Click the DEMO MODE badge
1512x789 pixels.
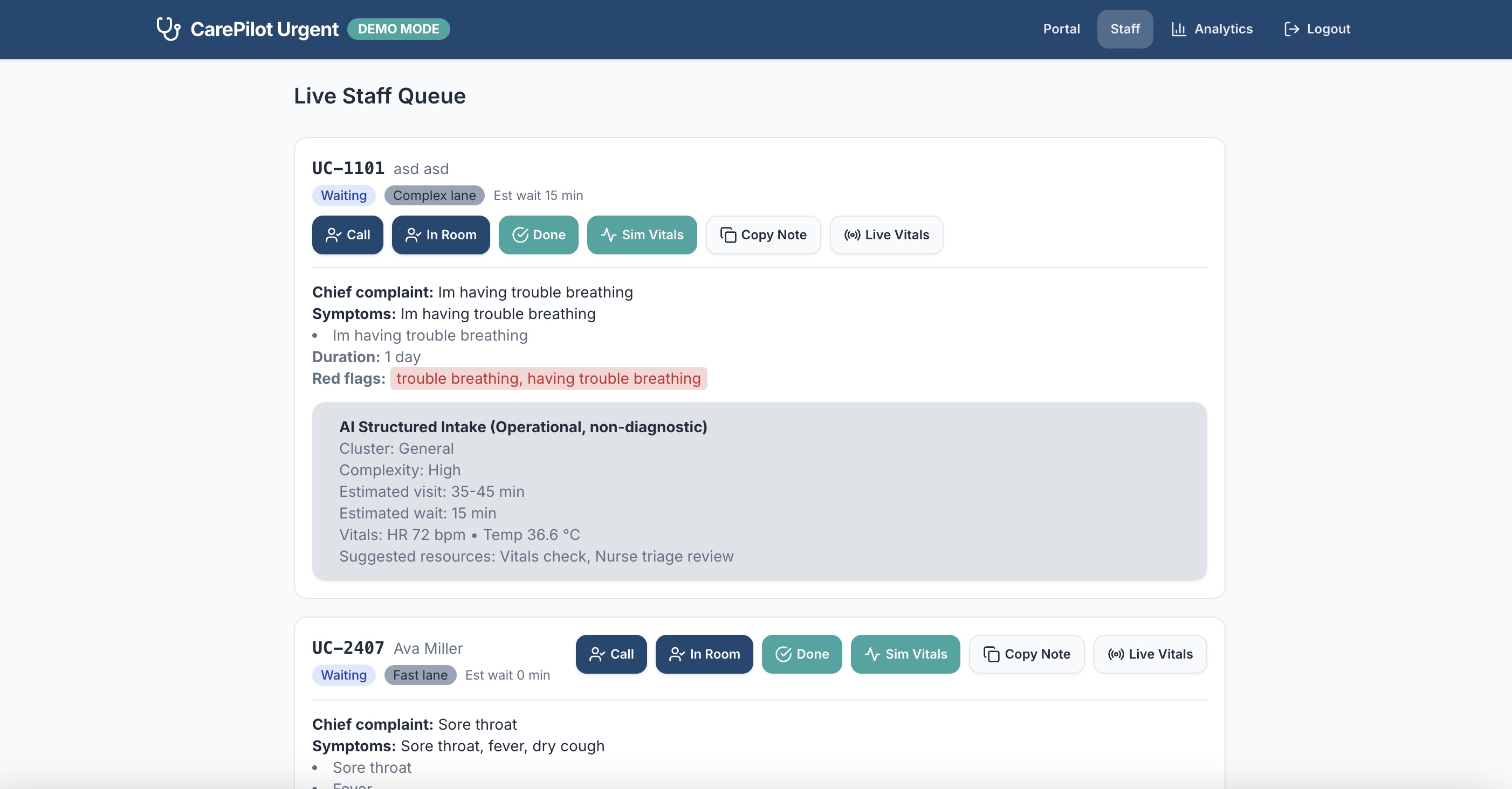(x=398, y=29)
